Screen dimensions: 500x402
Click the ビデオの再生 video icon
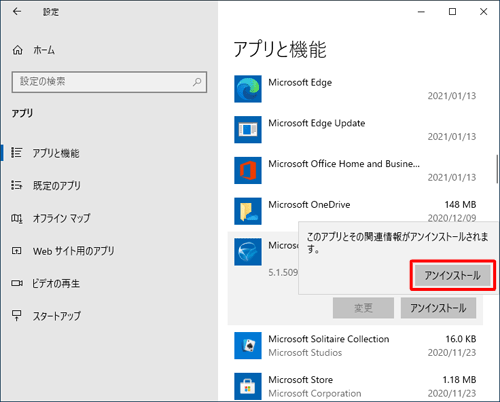pos(17,283)
